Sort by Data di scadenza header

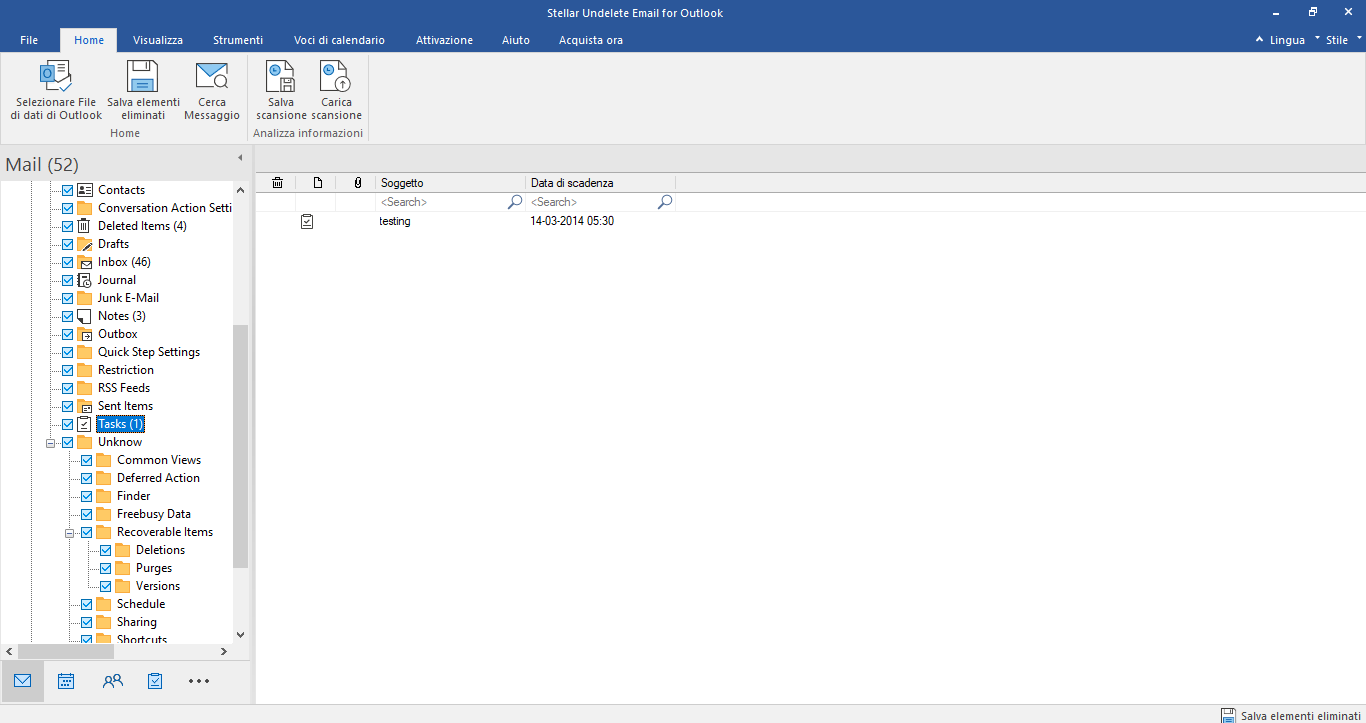[601, 183]
